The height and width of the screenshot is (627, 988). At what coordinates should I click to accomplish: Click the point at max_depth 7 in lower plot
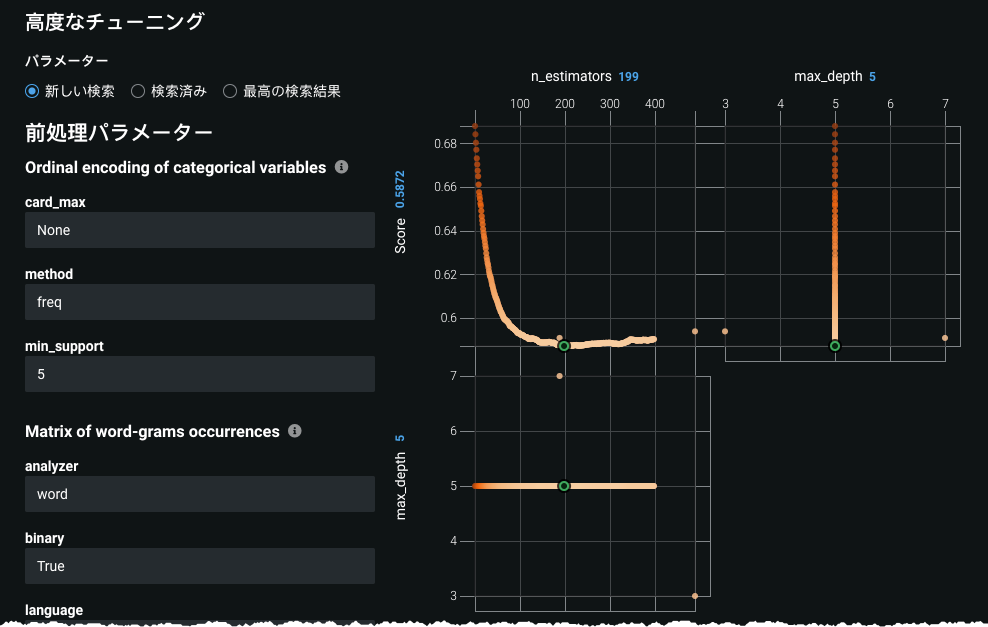(559, 376)
